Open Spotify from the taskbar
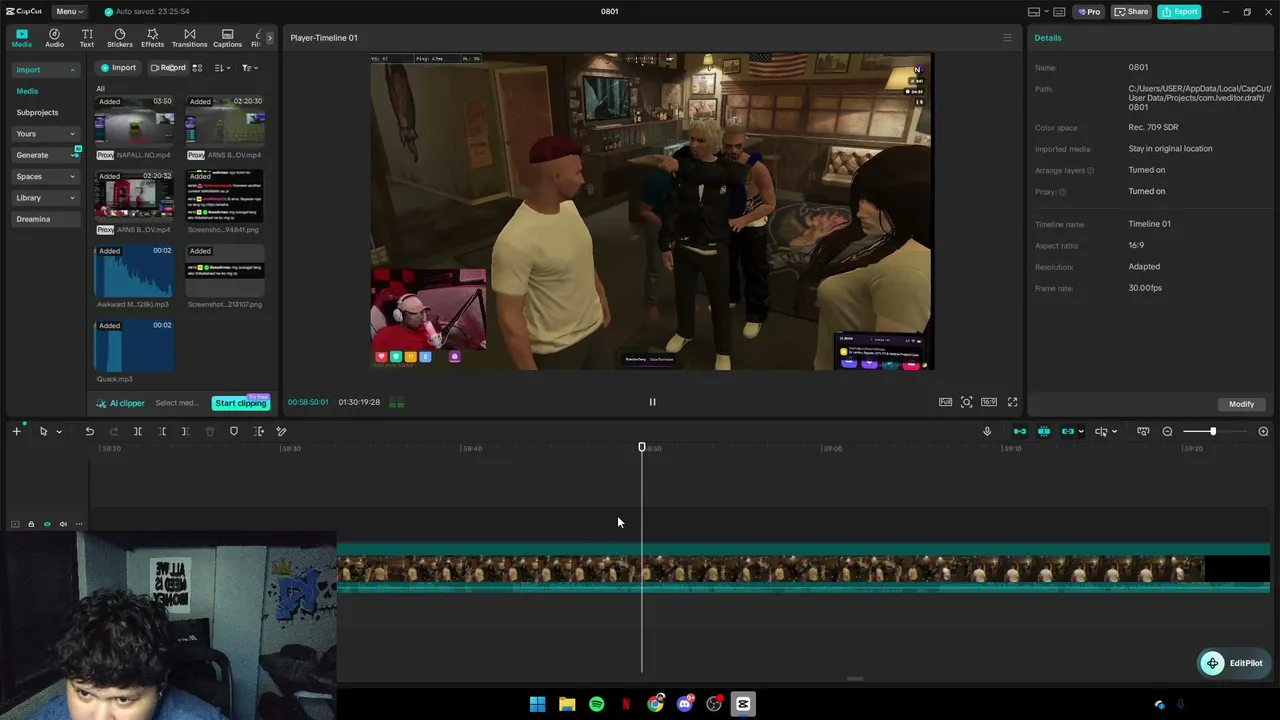 point(596,704)
